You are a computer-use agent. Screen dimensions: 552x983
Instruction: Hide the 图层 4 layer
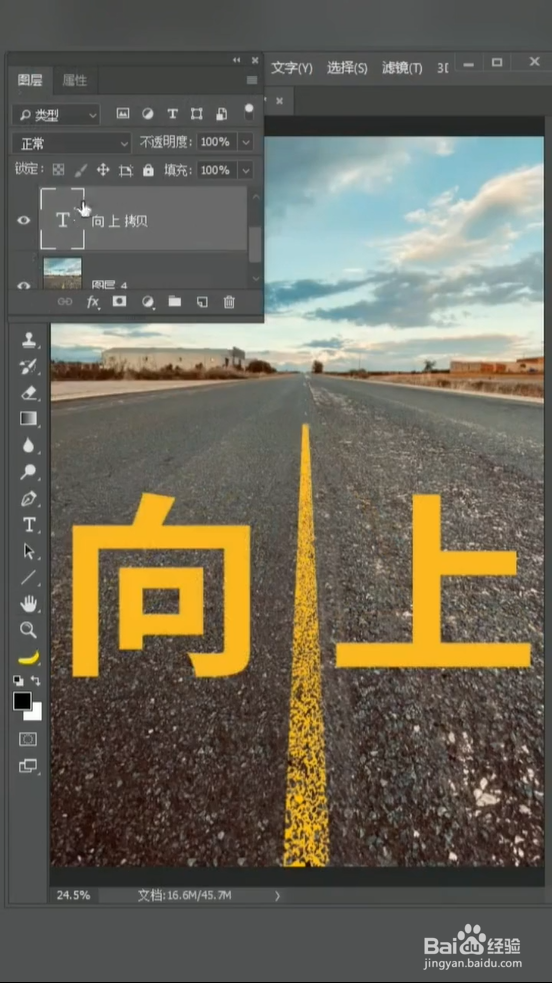point(24,285)
